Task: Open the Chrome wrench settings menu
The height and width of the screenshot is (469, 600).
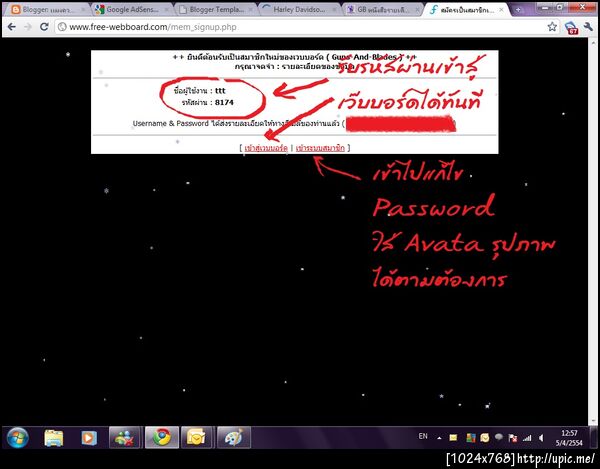Action: [588, 27]
